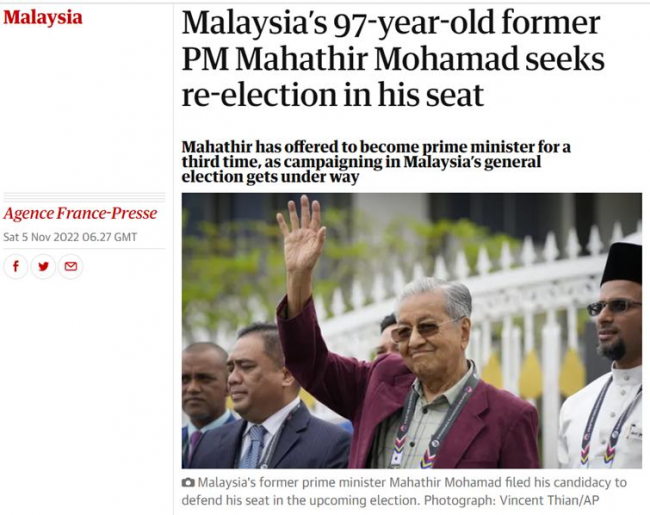Screen dimensions: 650x515
Task: Click the dotted divider above the byline
Action: point(82,197)
